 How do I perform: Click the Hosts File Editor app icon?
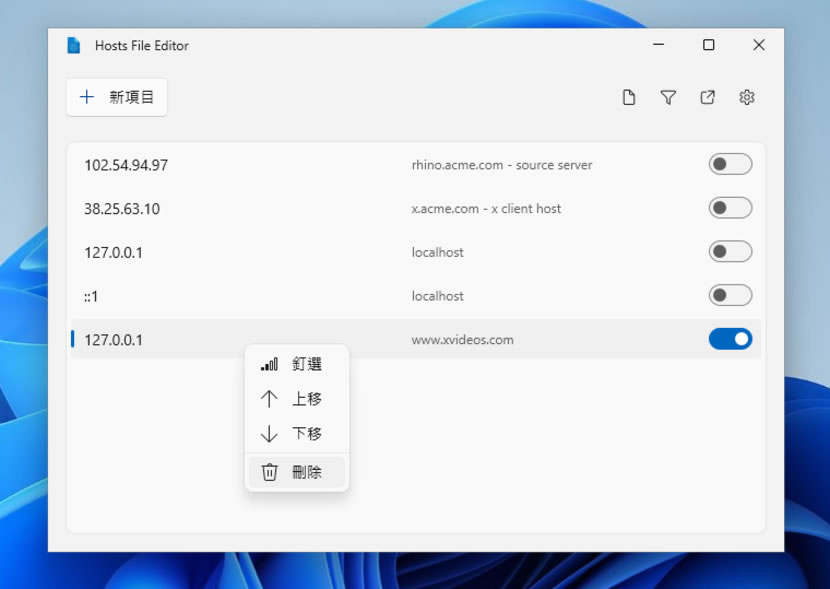[74, 46]
